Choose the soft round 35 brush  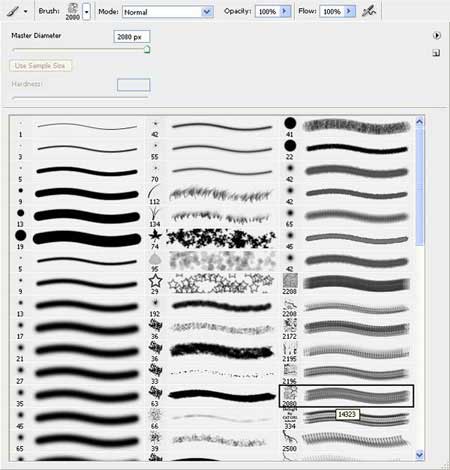(77, 396)
